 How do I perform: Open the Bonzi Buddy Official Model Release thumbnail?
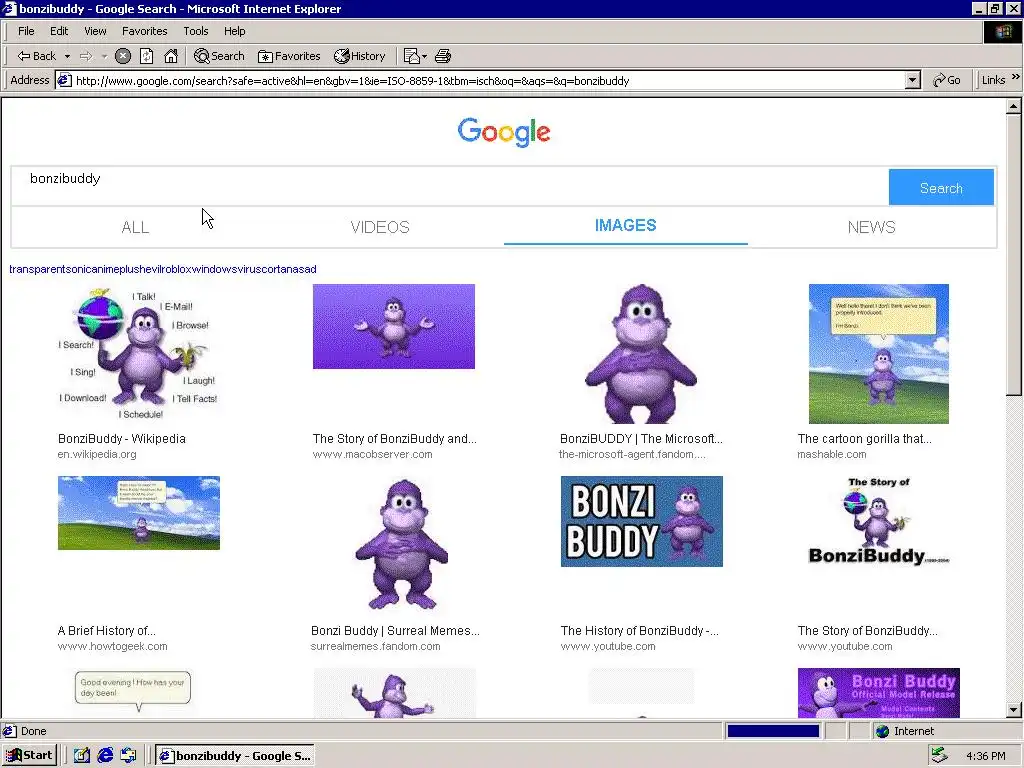878,692
